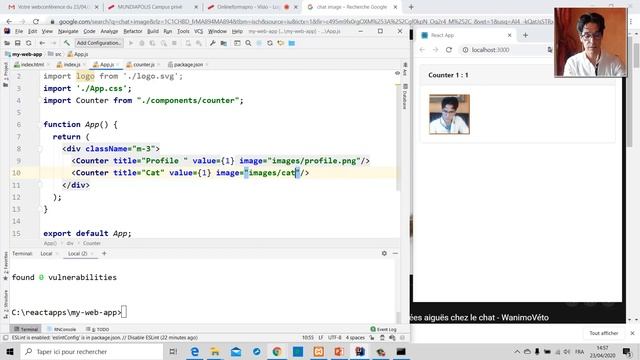Click my-web-app breadcrumb in navigation bar
Viewport: 640px width, 360px height.
[24, 54]
